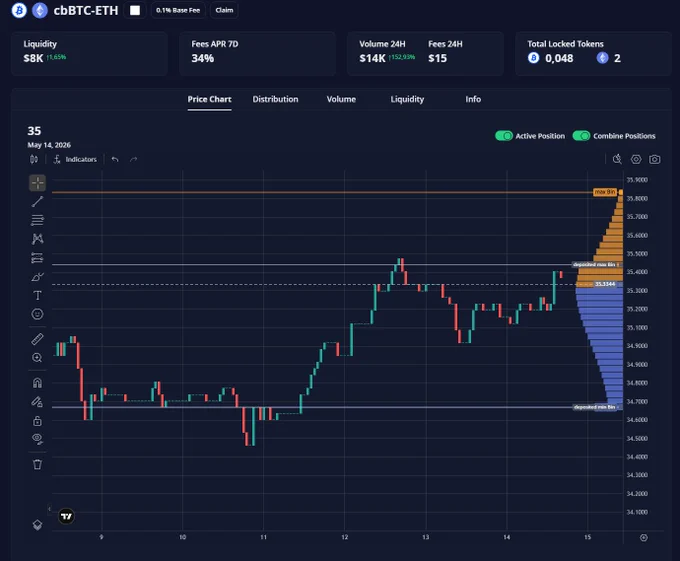Image resolution: width=680 pixels, height=561 pixels.
Task: Click the deposited max Bin label
Action: [x=594, y=264]
